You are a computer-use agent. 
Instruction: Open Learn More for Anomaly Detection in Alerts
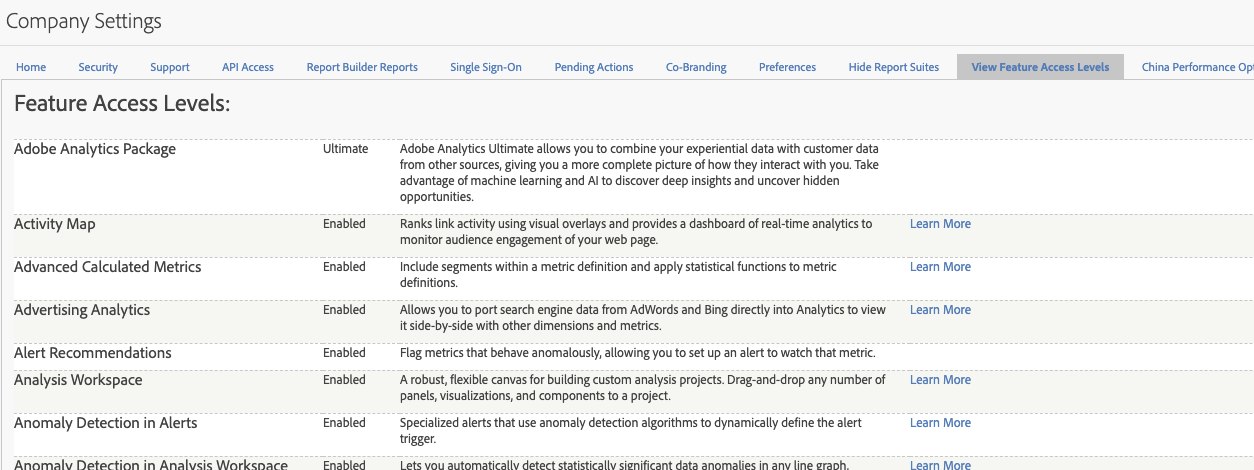tap(940, 423)
